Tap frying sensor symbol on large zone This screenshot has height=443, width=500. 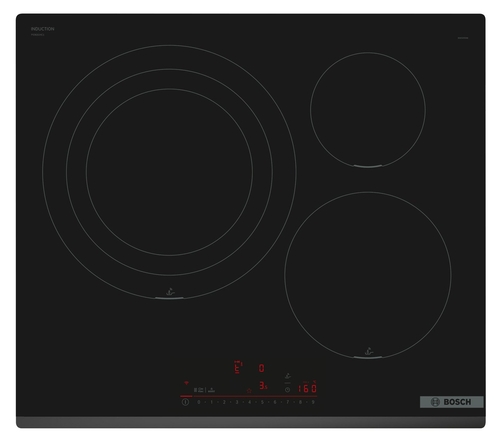[x=170, y=292]
